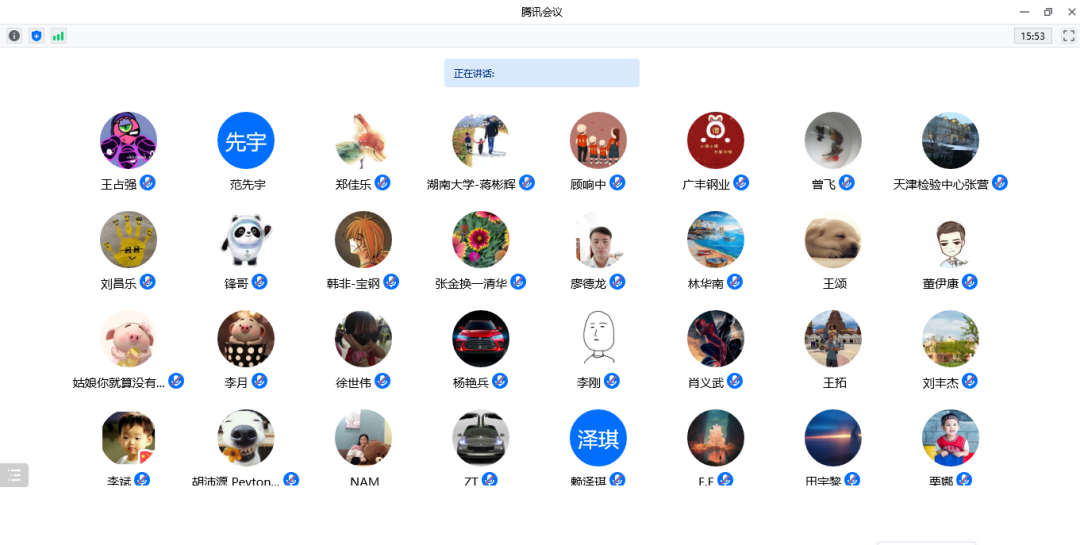Viewport: 1080px width, 545px height.
Task: Click the 15:53 meeting timer
Action: point(1032,36)
